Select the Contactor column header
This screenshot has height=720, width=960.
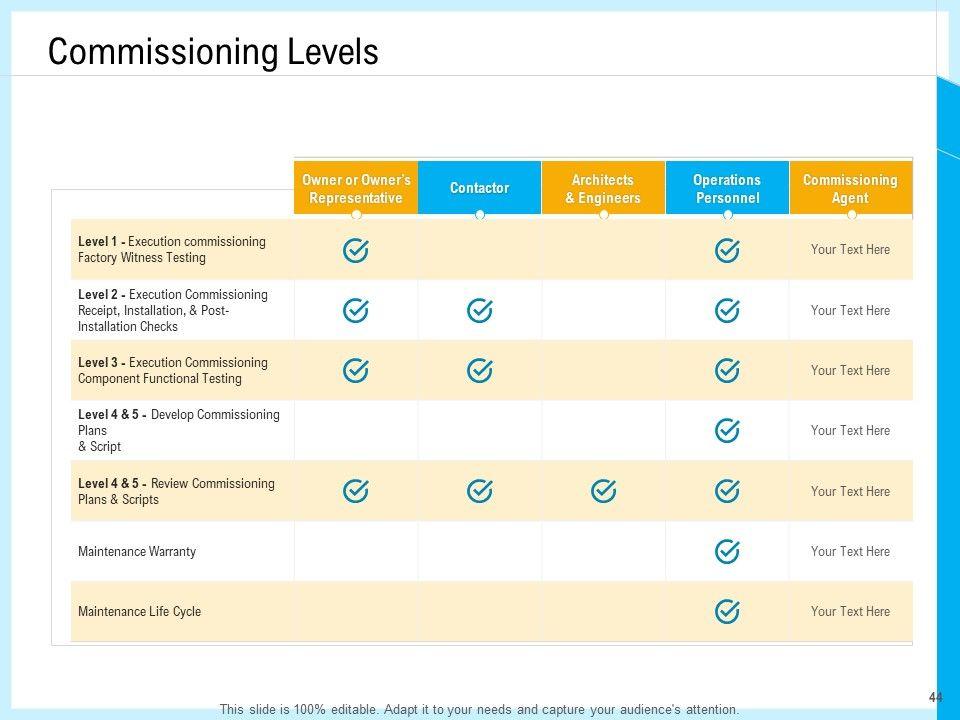480,188
